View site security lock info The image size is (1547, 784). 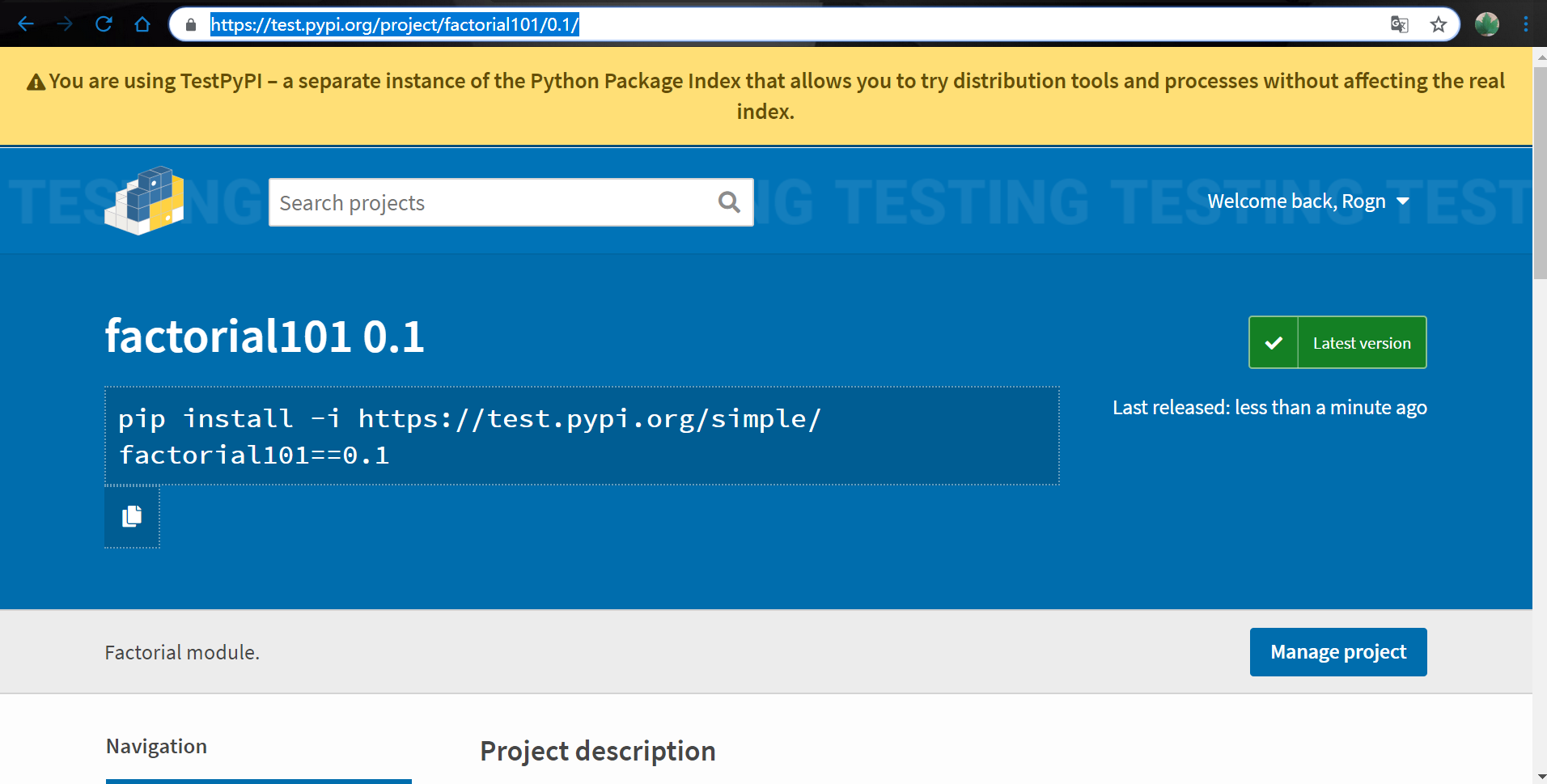click(191, 25)
